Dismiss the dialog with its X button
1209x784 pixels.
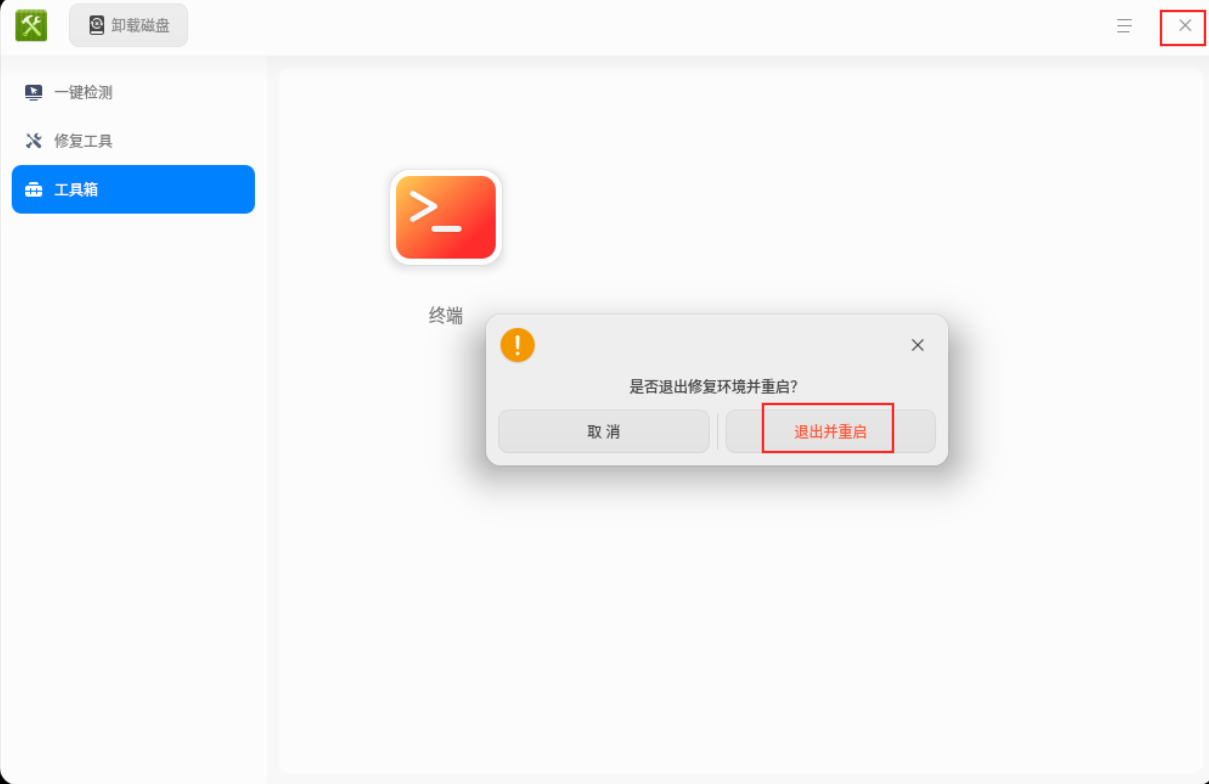pyautogui.click(x=917, y=345)
